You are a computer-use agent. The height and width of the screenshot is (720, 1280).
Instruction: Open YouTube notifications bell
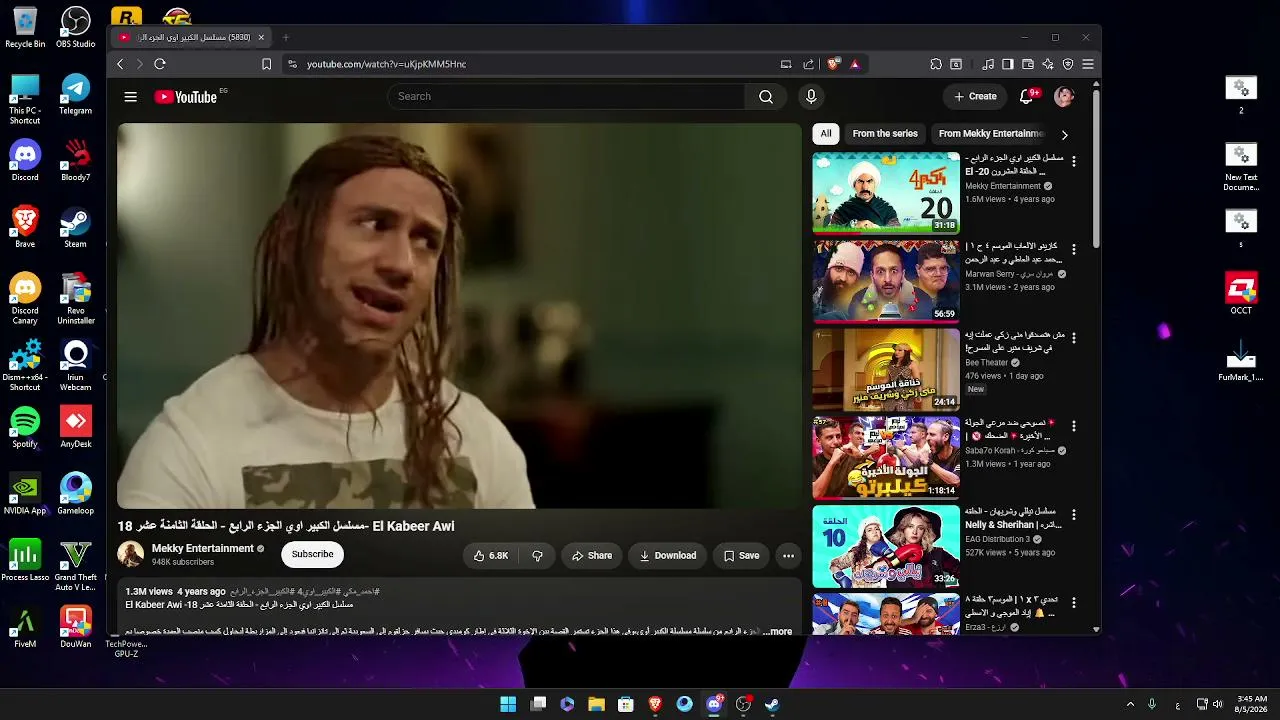[x=1026, y=97]
